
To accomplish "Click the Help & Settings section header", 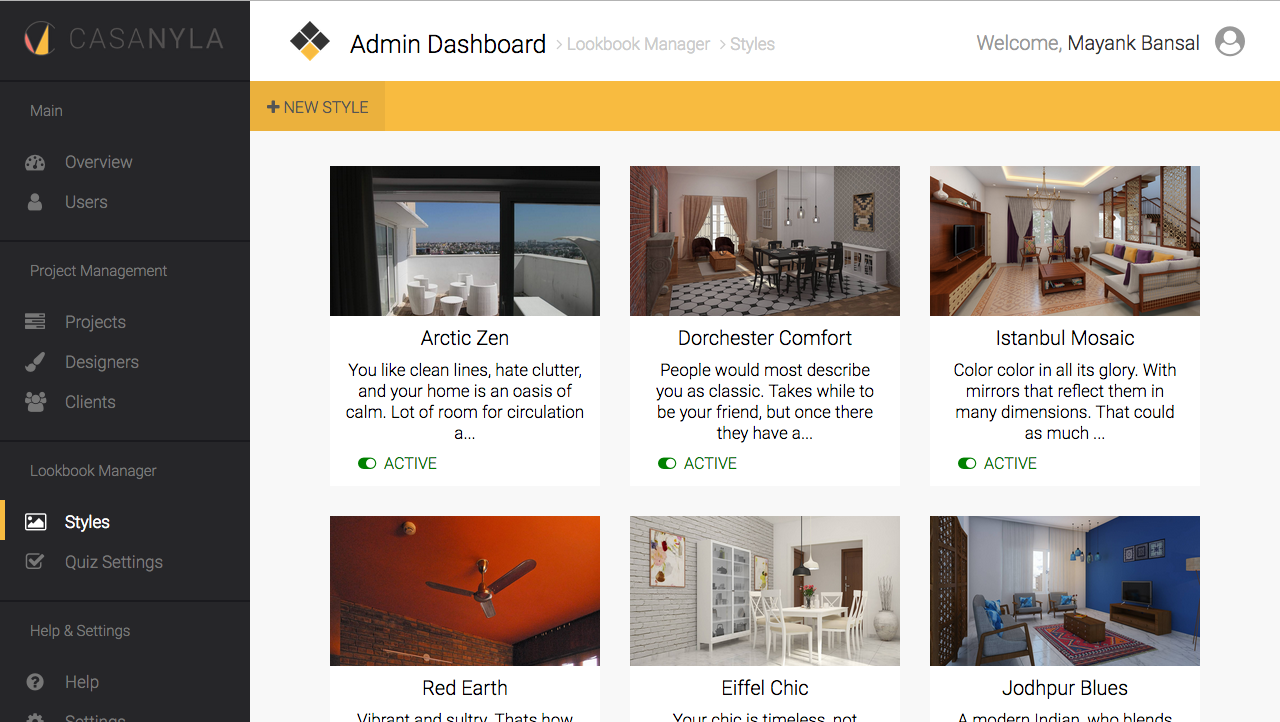I will coord(80,631).
